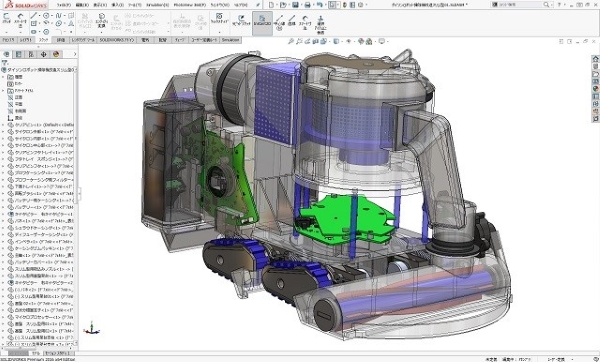Screen dimensions: 600x362
Task: Click the Help question mark icon
Action: point(559,5)
